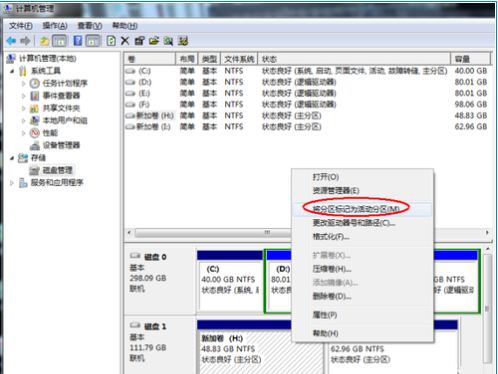The image size is (498, 374).
Task: Sort by the 文件系统 column header
Action: point(239,59)
